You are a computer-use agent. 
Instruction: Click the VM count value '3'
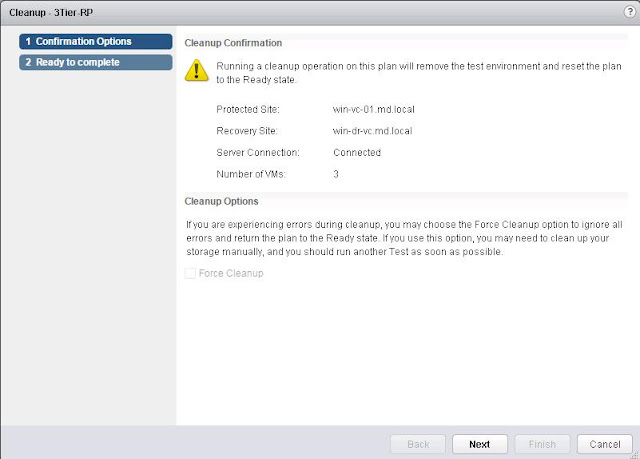336,174
